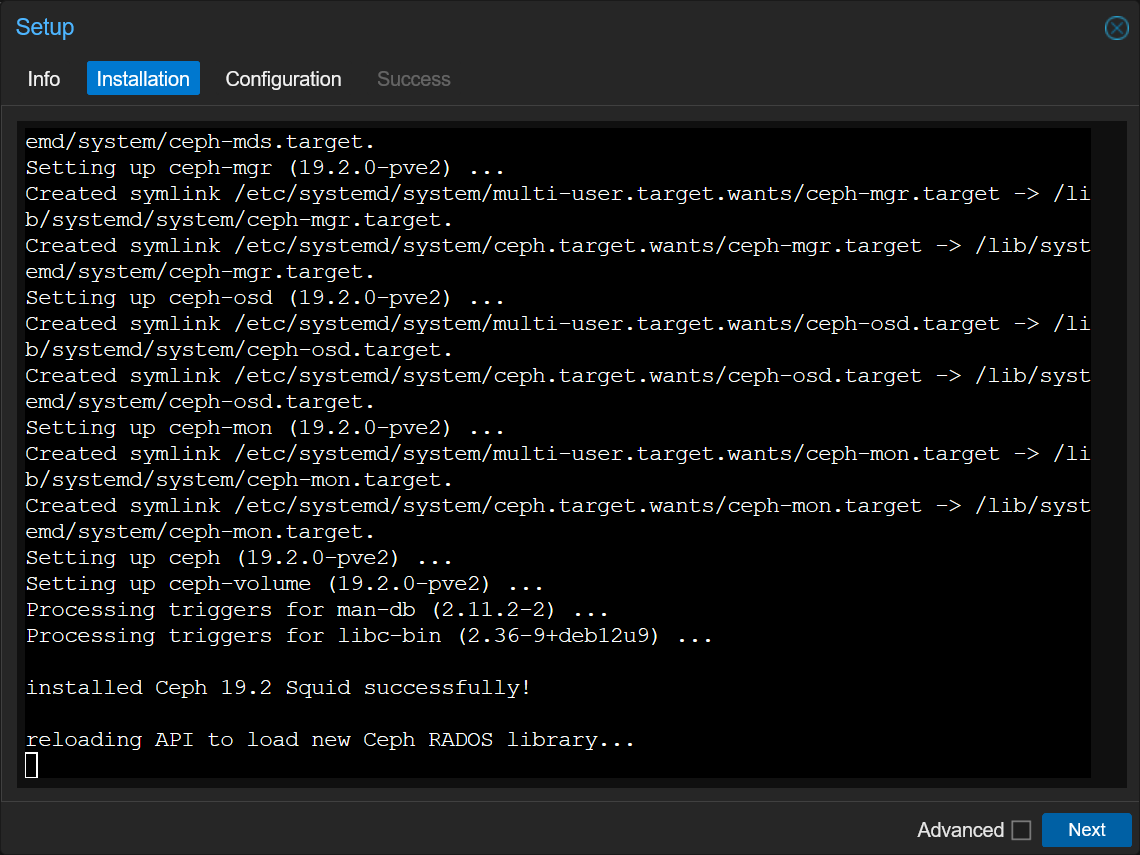
Task: Click 'Processing triggers for libc-bin' line
Action: tap(369, 636)
